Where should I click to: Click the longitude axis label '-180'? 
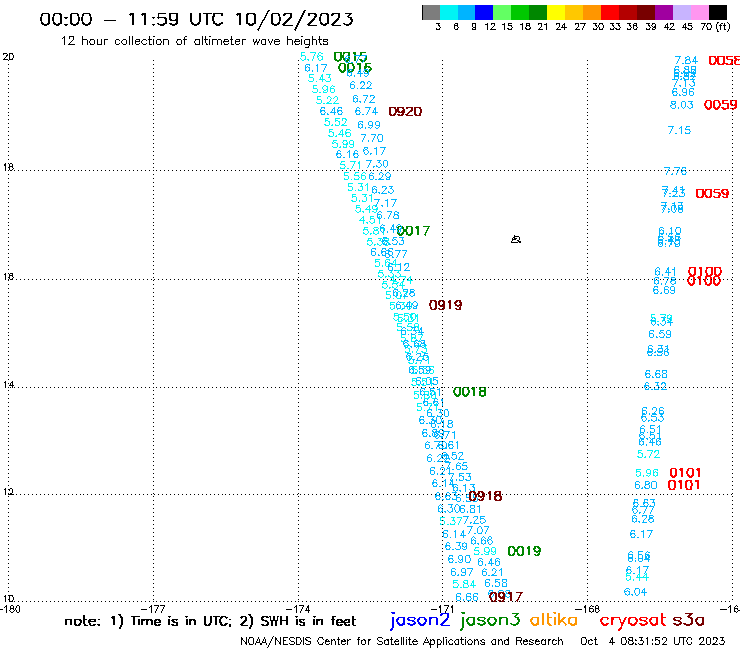[9, 609]
